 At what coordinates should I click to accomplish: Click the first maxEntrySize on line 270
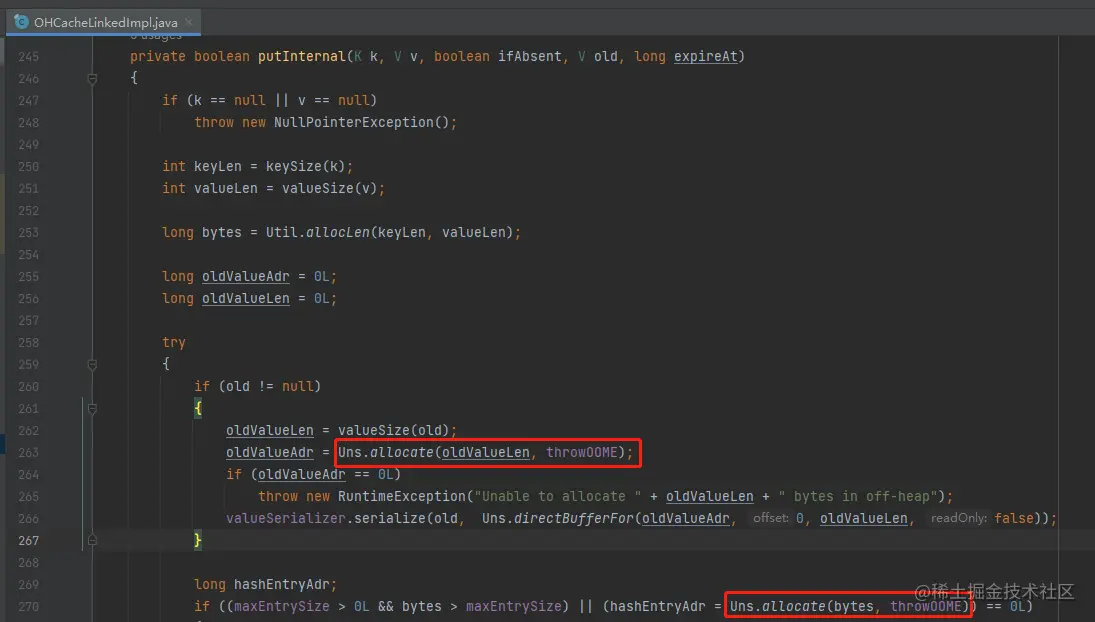tap(281, 606)
